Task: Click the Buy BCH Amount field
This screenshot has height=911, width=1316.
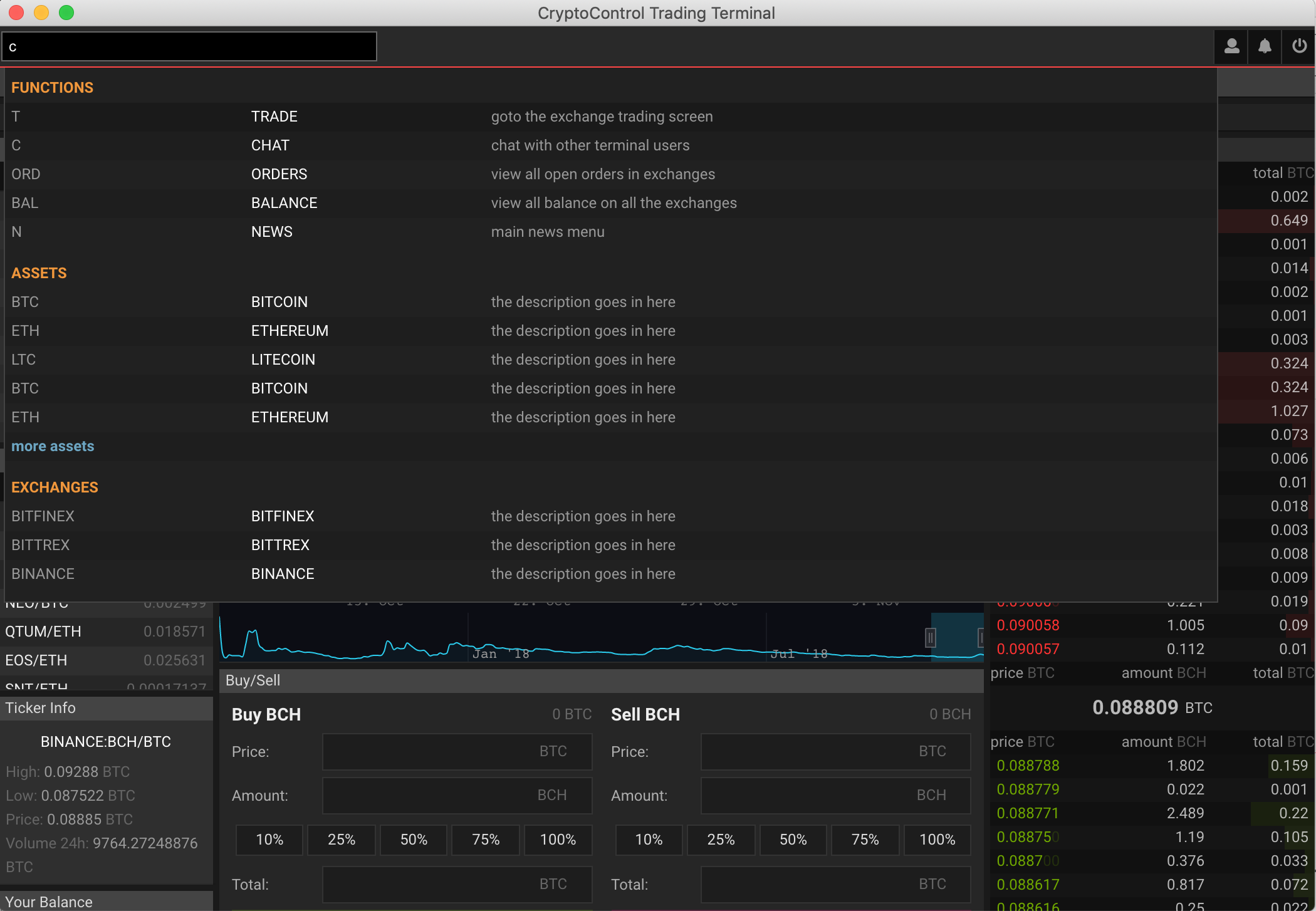Action: pyautogui.click(x=457, y=796)
